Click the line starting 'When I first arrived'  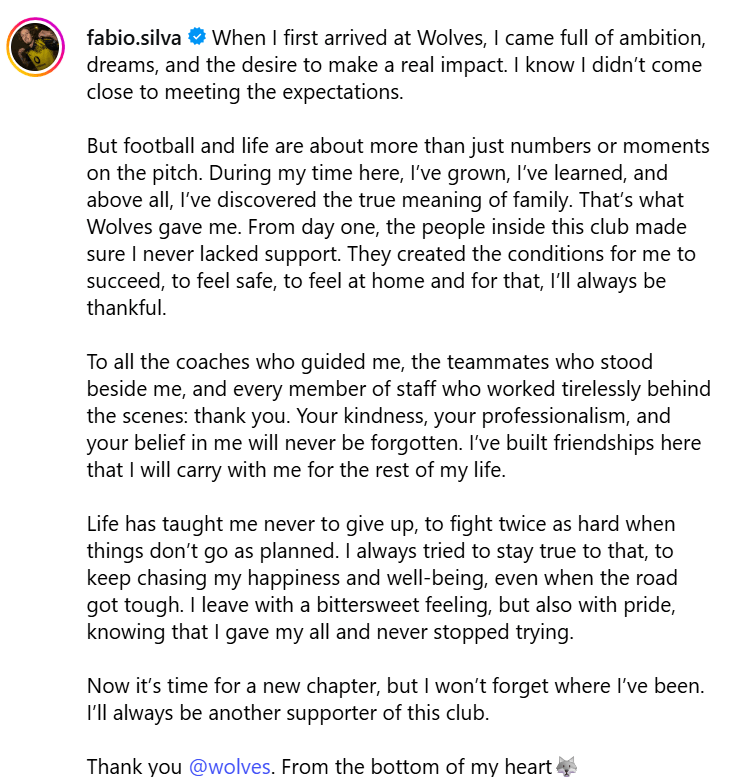(459, 38)
